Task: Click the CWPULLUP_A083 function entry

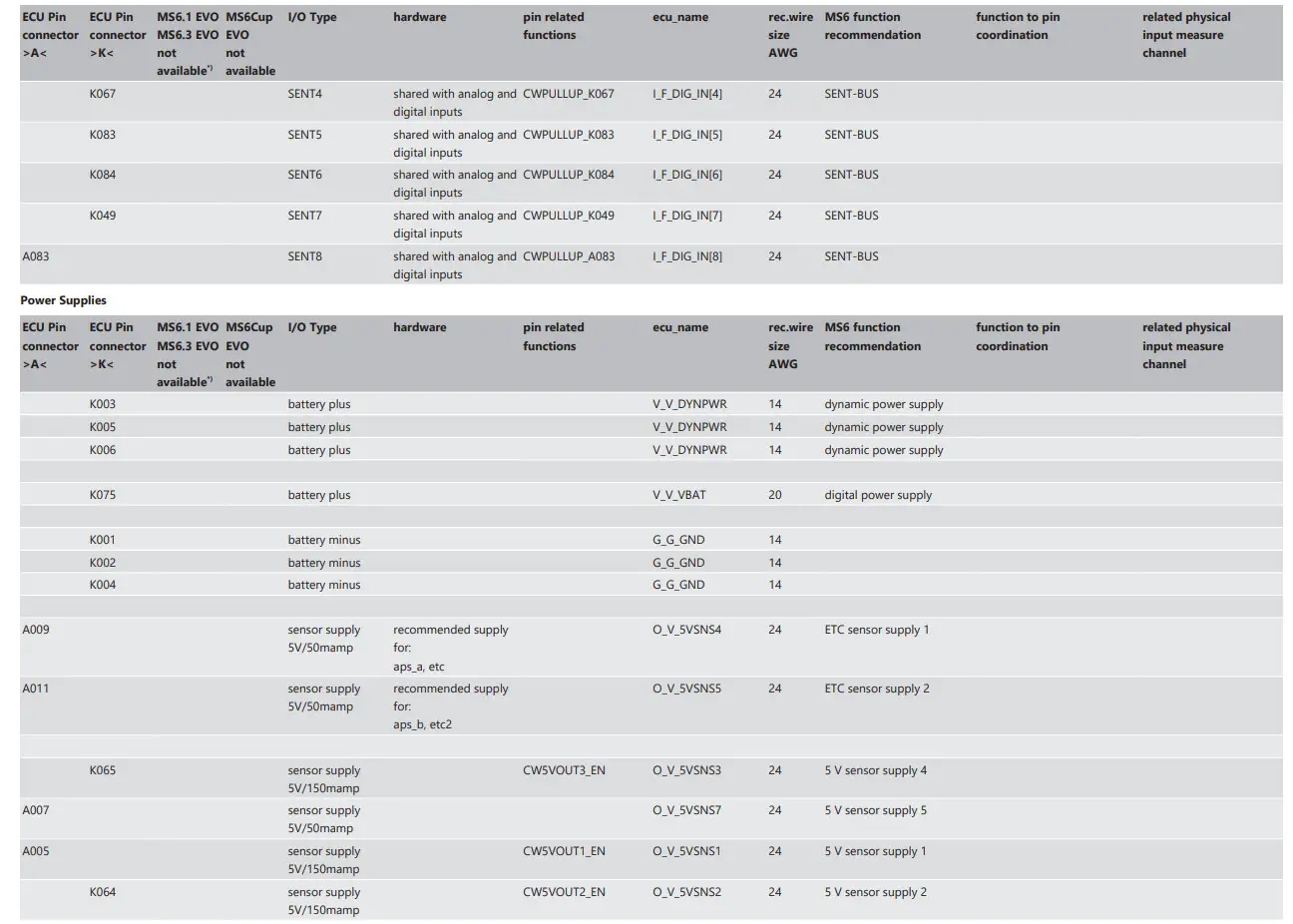Action: pos(568,256)
